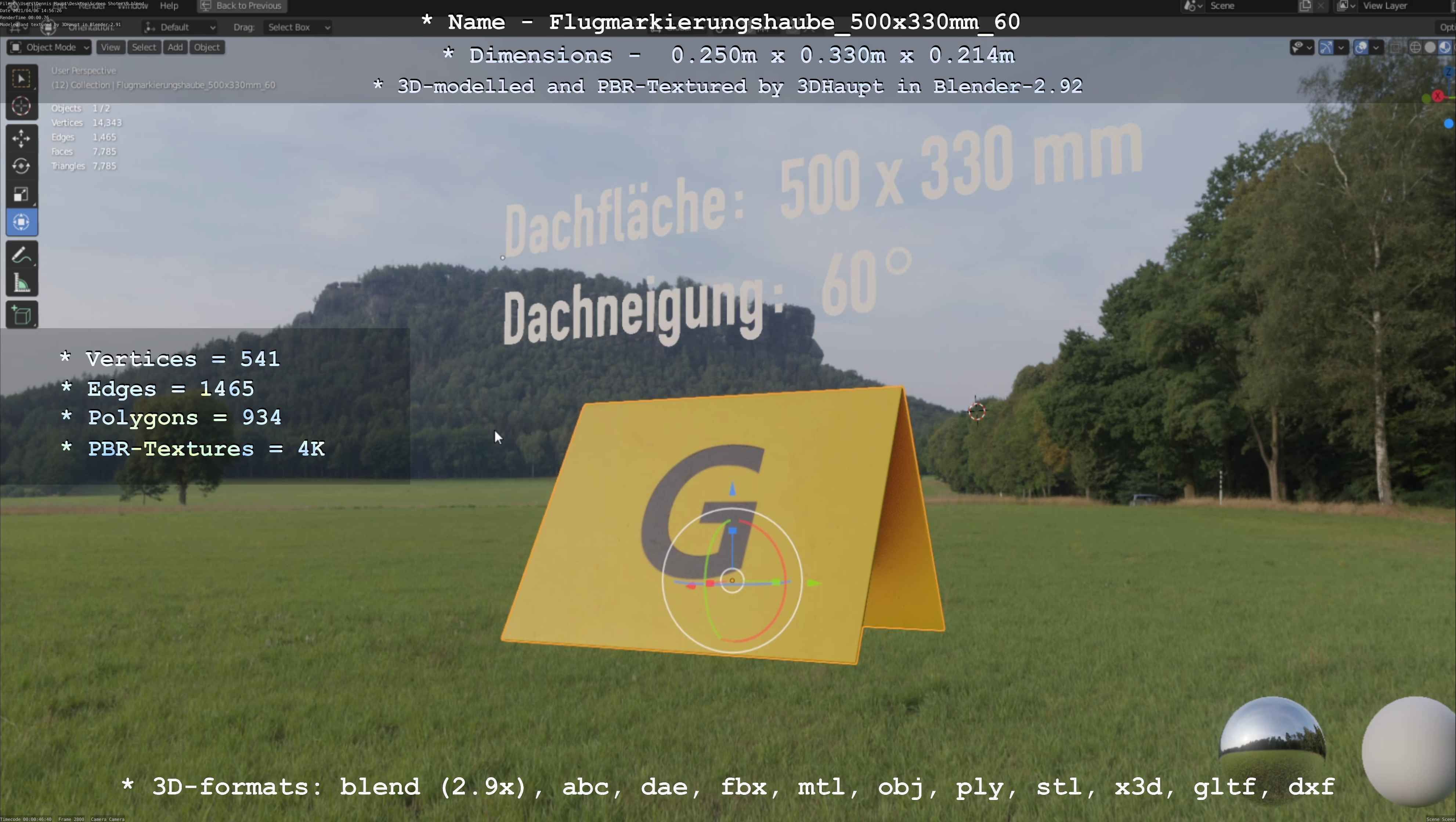Open the Add menu
1456x822 pixels.
click(x=175, y=47)
